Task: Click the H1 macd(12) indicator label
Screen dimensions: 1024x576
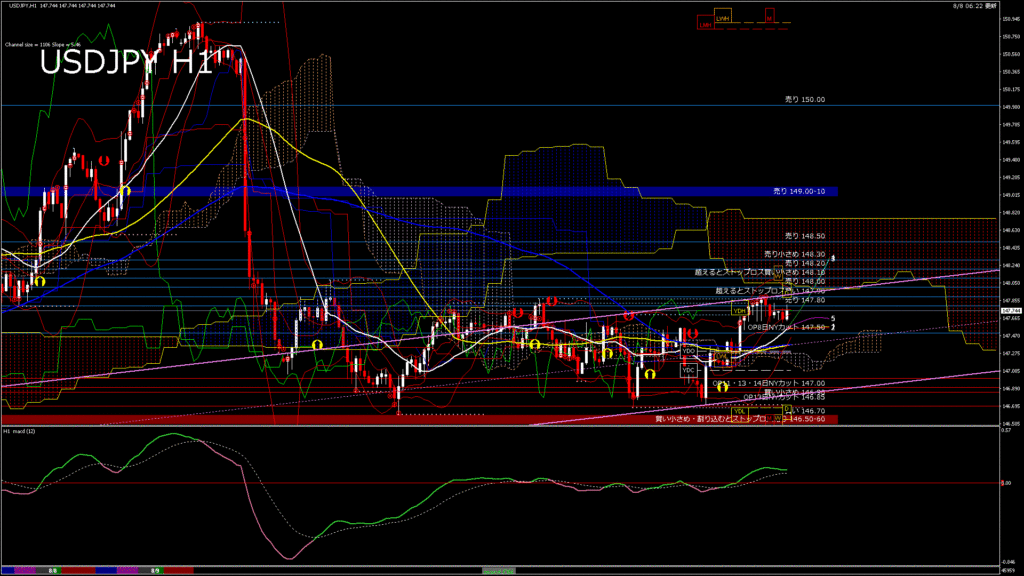Action: click(x=19, y=431)
